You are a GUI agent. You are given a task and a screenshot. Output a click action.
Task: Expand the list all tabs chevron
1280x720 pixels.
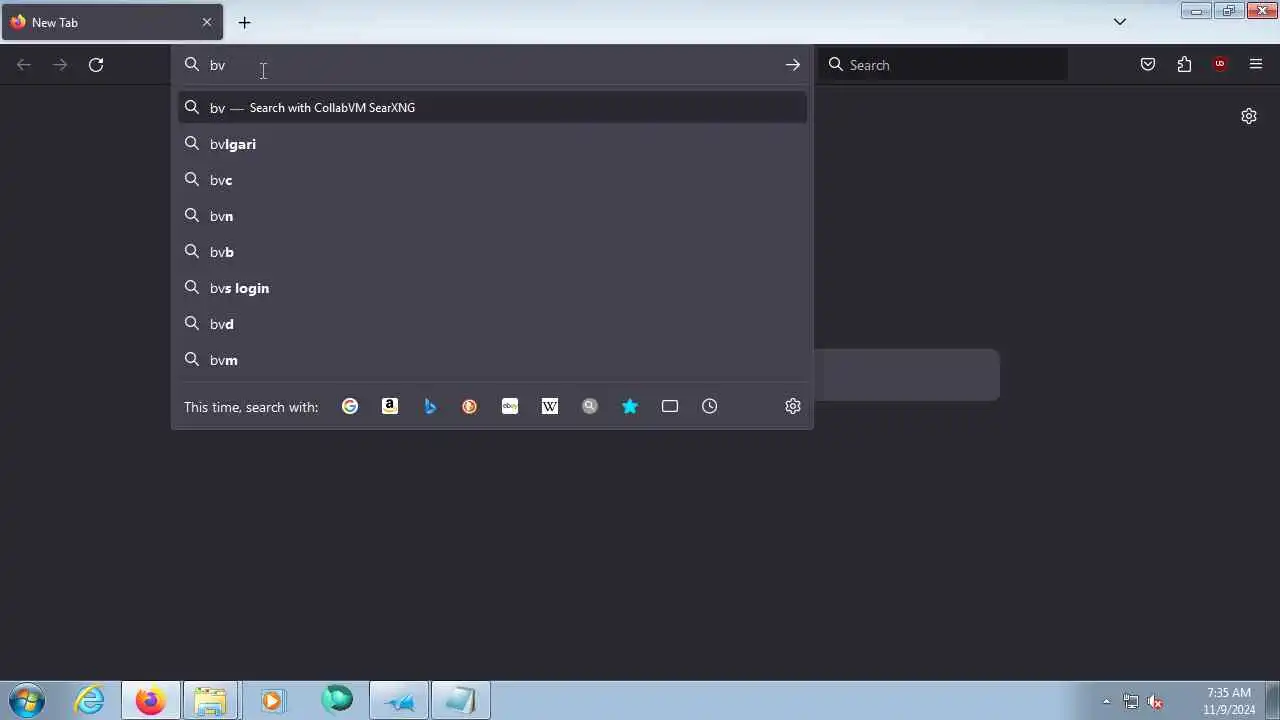coord(1120,22)
